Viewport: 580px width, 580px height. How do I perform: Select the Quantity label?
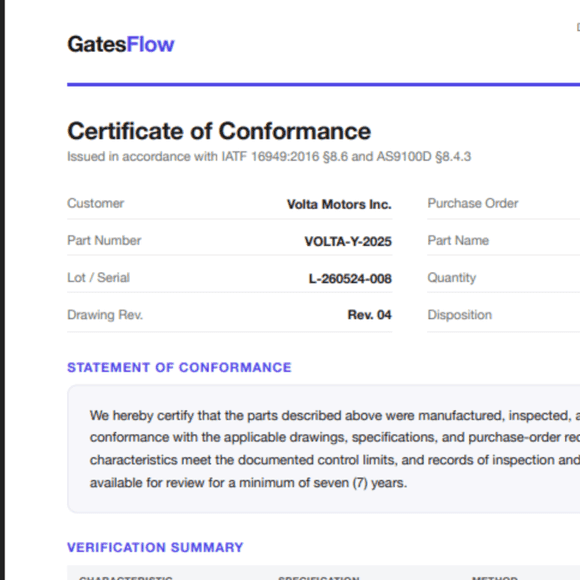coord(452,277)
